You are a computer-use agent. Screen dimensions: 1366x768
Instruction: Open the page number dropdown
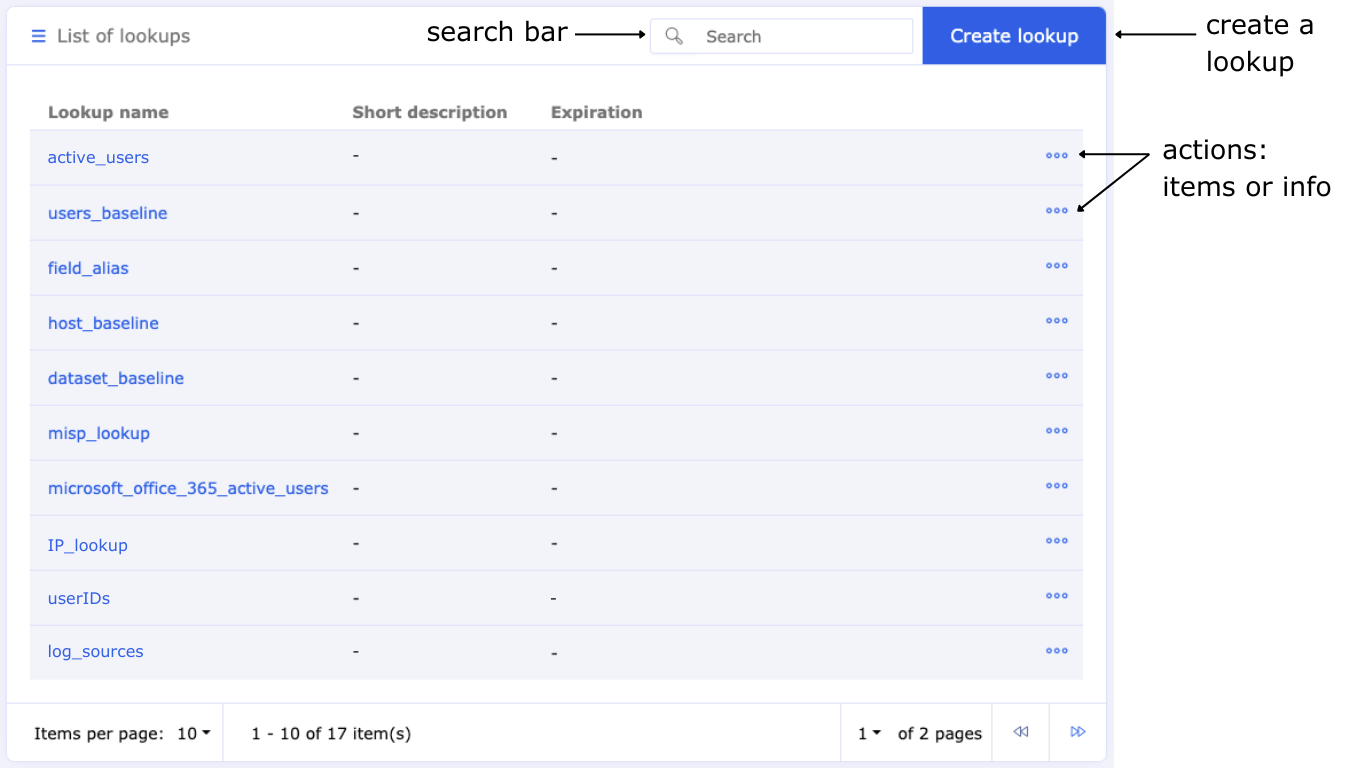[869, 733]
